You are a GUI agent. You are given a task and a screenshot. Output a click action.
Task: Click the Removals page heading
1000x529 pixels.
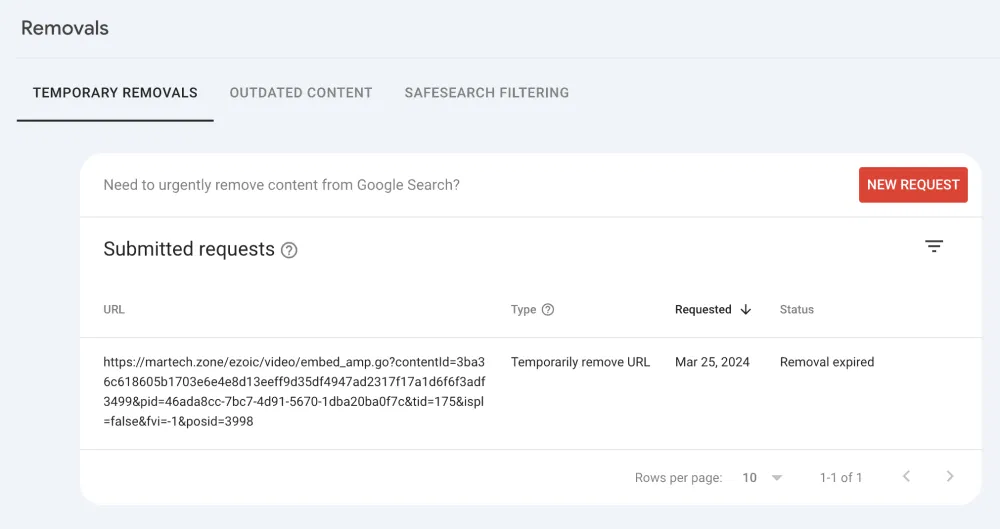point(65,28)
